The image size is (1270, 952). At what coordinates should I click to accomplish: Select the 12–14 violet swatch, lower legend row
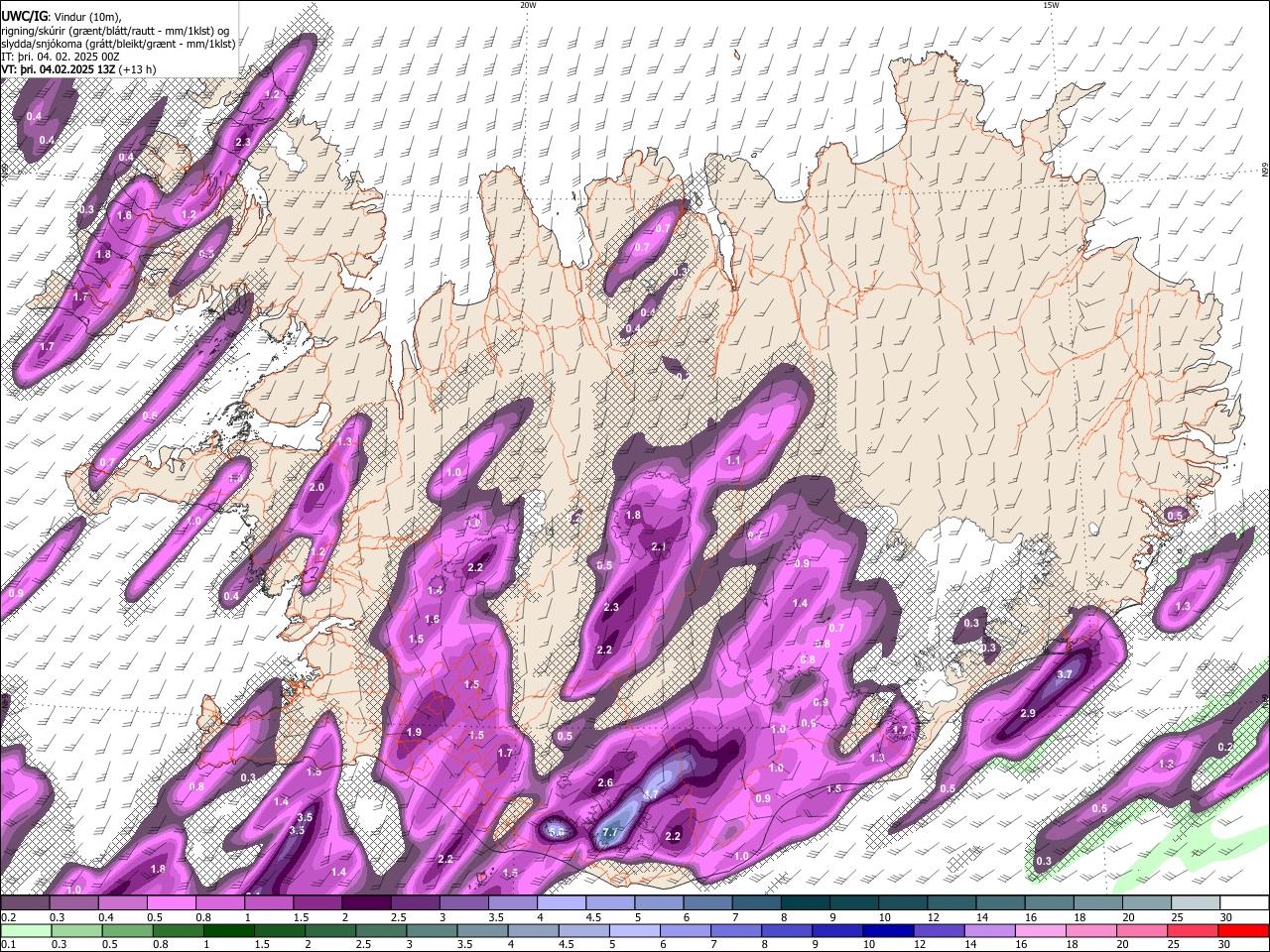pos(939,930)
